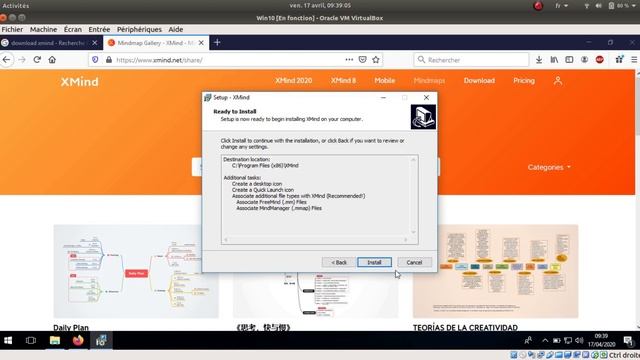
Task: Toggle the Firefox sidebar
Action: click(569, 60)
